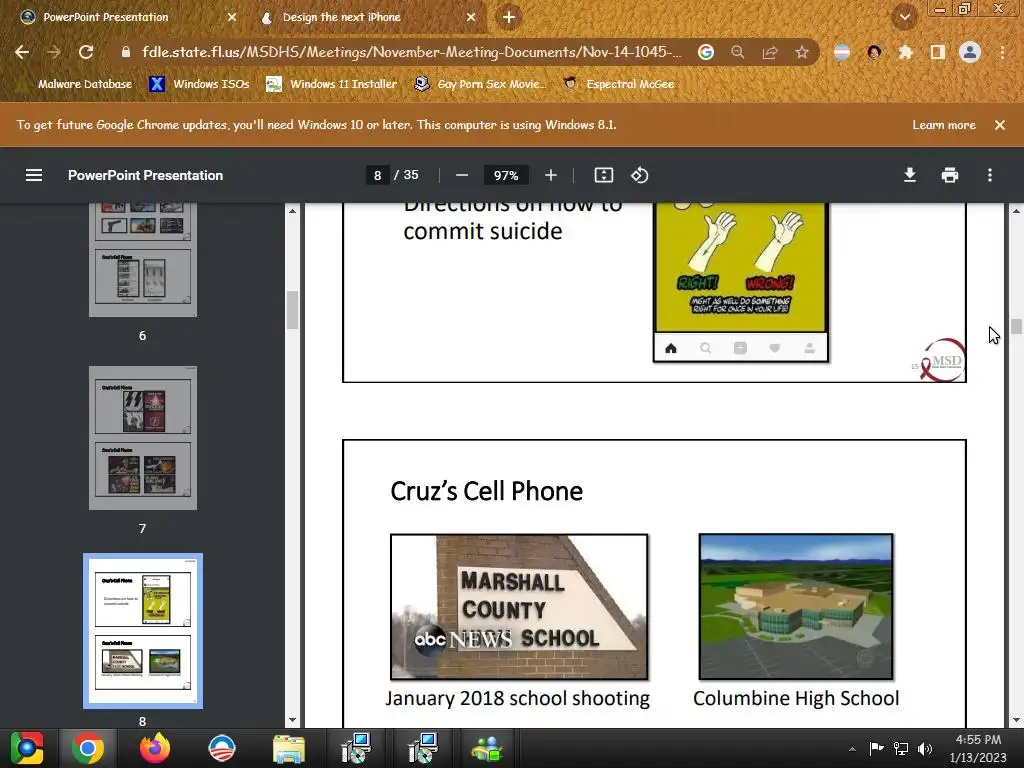The image size is (1024, 768).
Task: Close the Design the next iPhone tab
Action: (x=471, y=17)
